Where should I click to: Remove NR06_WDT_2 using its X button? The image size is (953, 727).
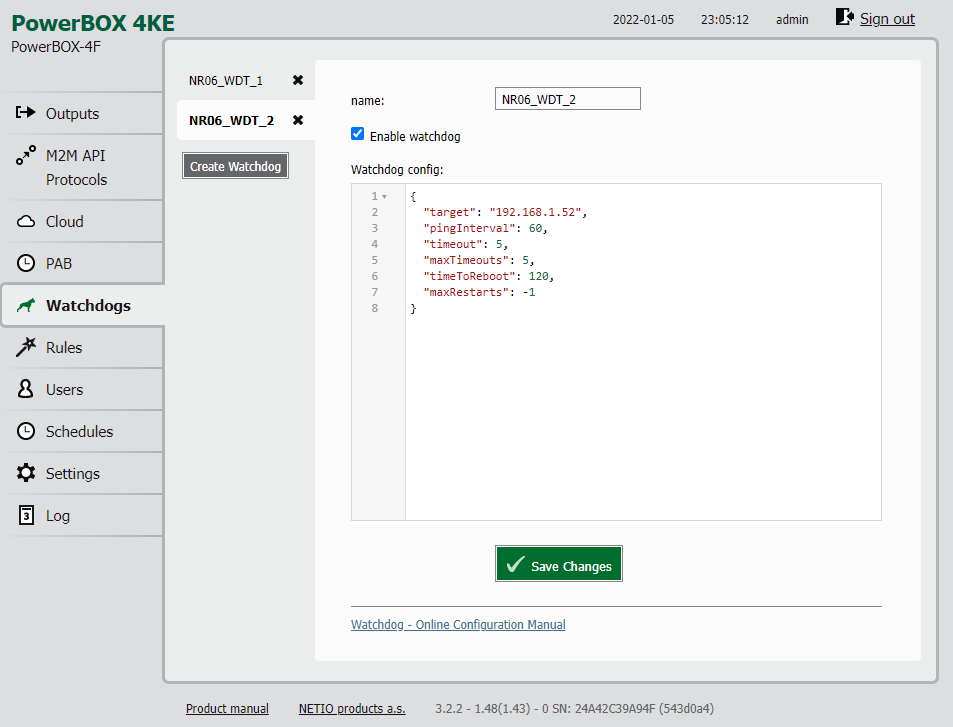click(298, 120)
